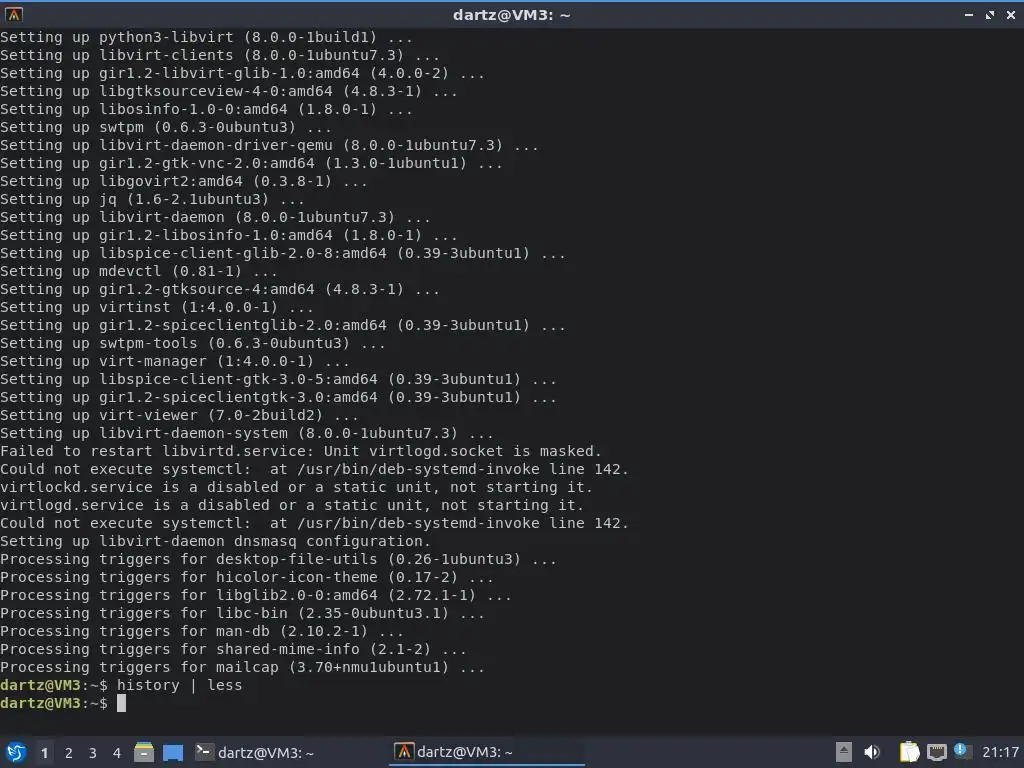The image size is (1024, 768).
Task: Click the show desktop icon
Action: click(x=173, y=752)
